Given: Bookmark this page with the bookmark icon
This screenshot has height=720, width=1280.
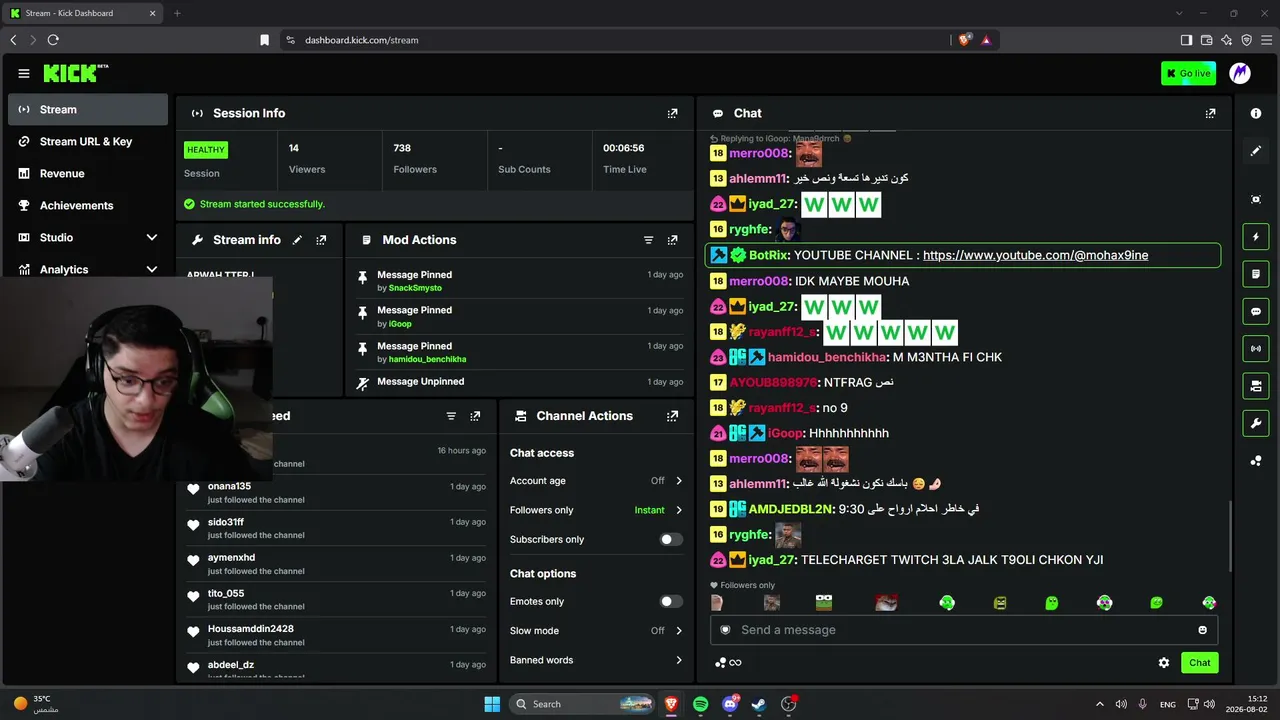Looking at the screenshot, I should click(x=264, y=40).
